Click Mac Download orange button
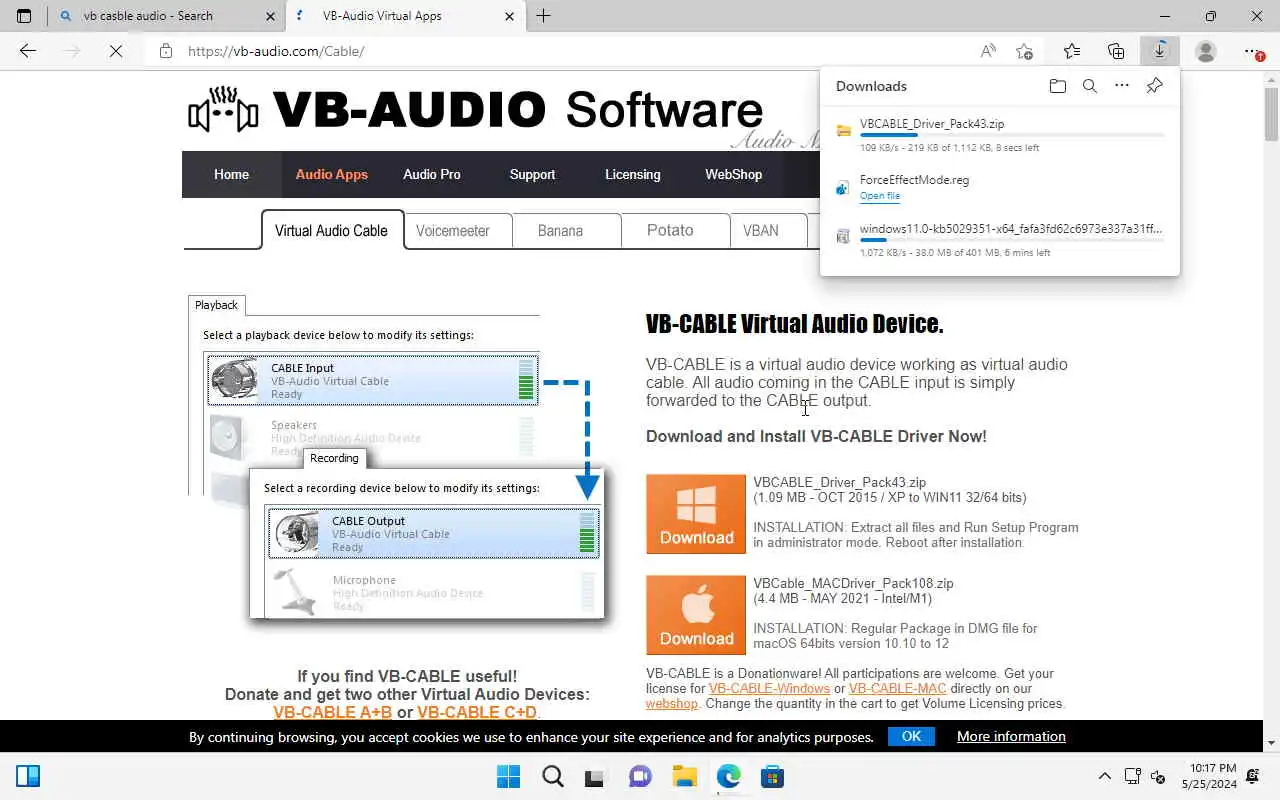 click(696, 615)
